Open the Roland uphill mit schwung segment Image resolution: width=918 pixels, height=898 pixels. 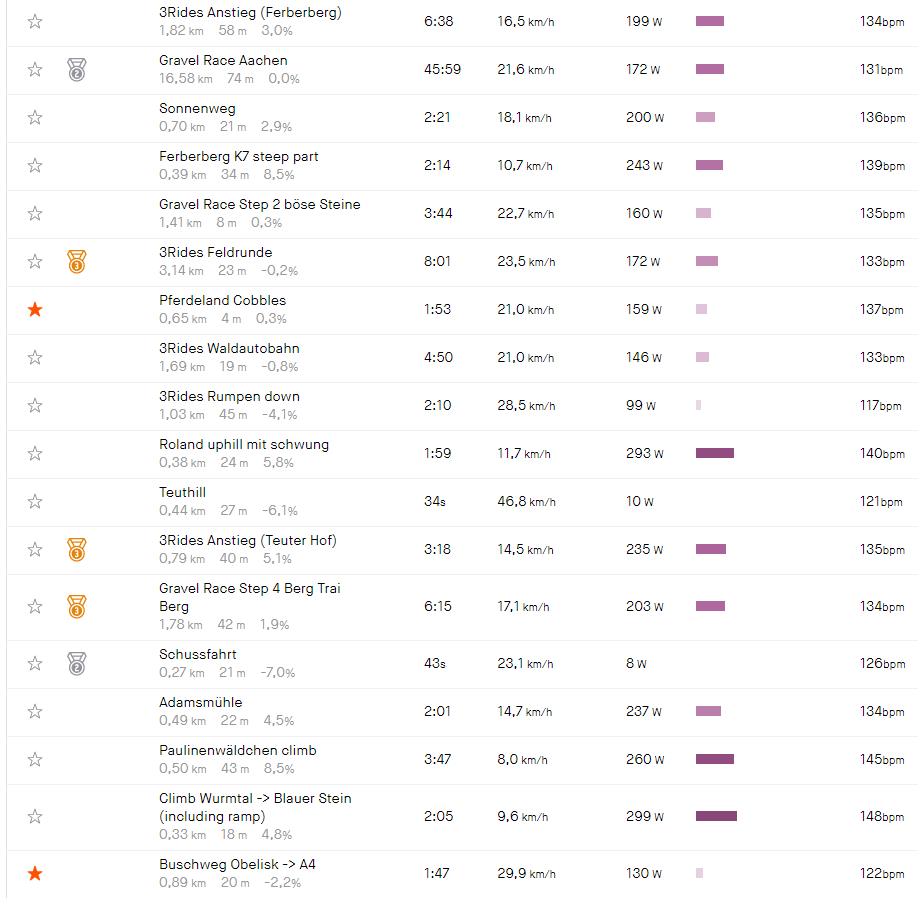tap(243, 445)
